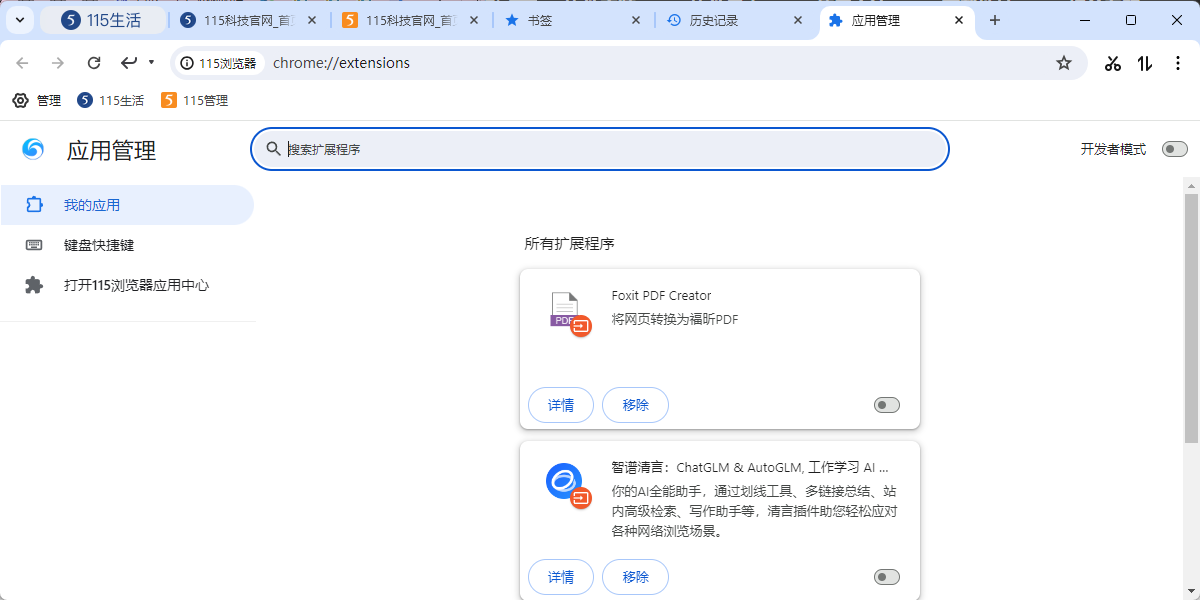Bookmark this page with star icon
1200x600 pixels.
1064,63
